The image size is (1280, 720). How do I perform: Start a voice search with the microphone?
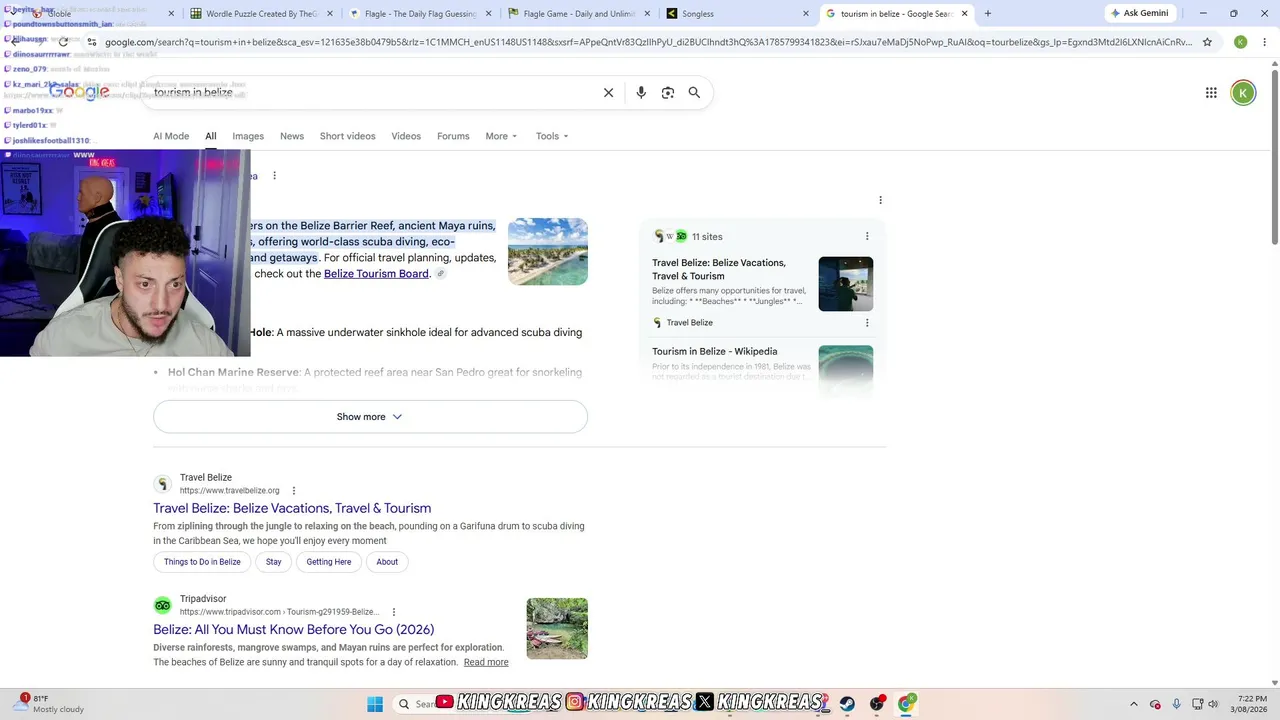pyautogui.click(x=641, y=93)
